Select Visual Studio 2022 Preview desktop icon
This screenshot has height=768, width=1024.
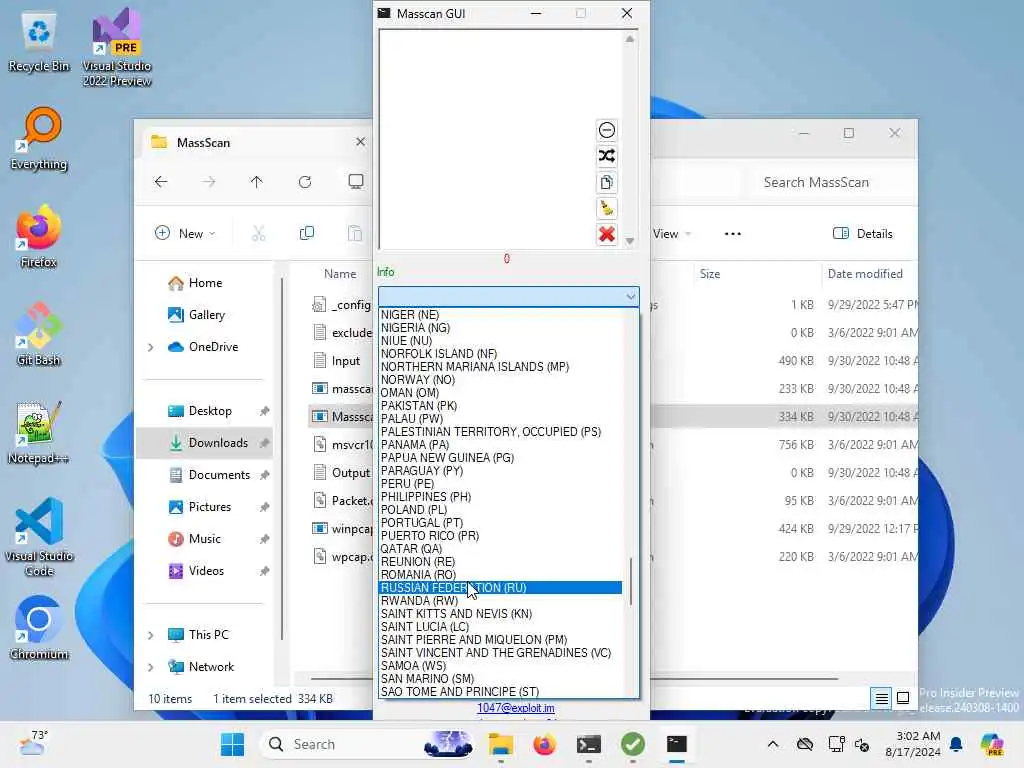tap(117, 47)
